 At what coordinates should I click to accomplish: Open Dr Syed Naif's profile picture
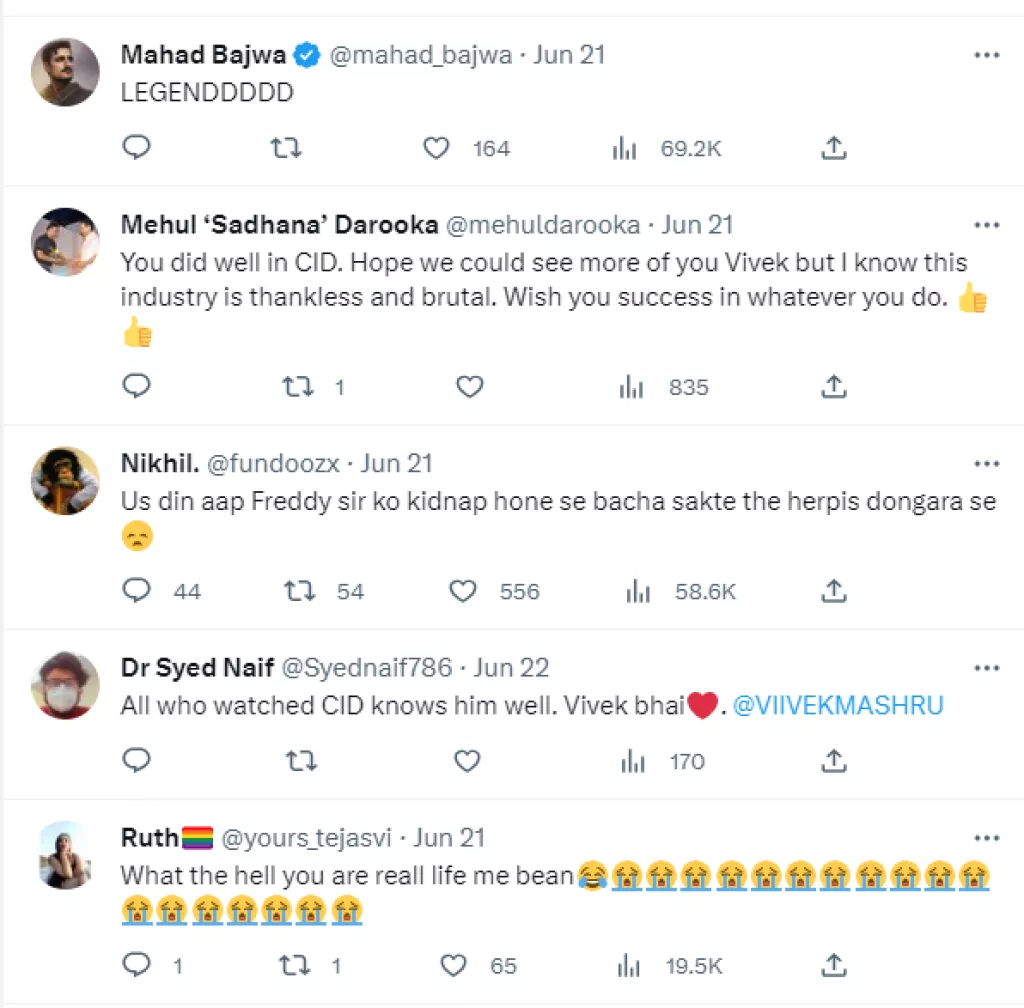click(x=66, y=685)
